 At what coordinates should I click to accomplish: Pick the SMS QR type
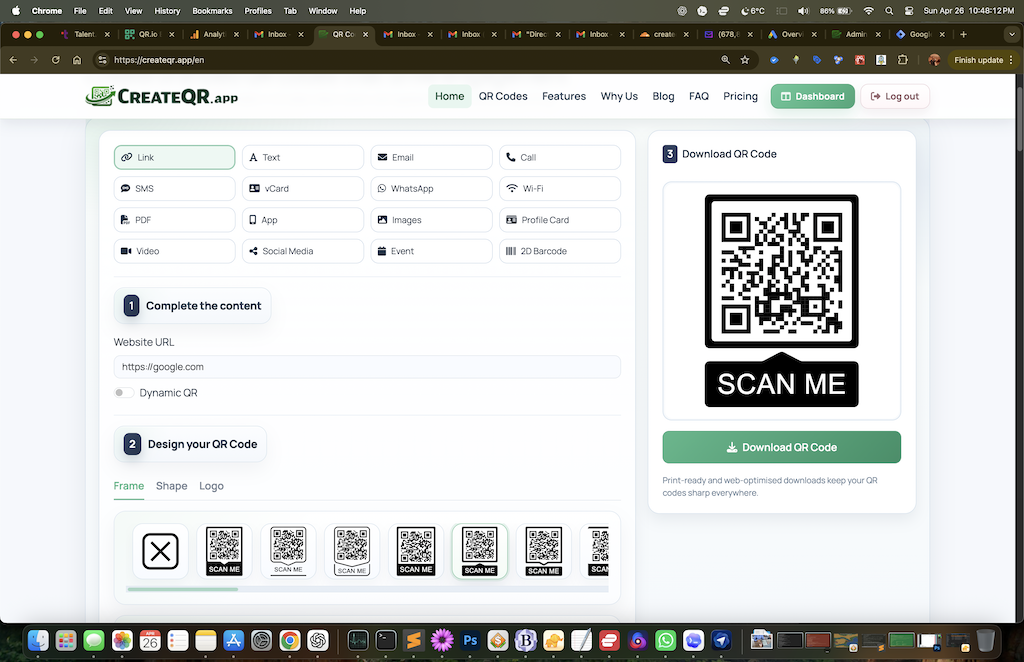point(174,189)
